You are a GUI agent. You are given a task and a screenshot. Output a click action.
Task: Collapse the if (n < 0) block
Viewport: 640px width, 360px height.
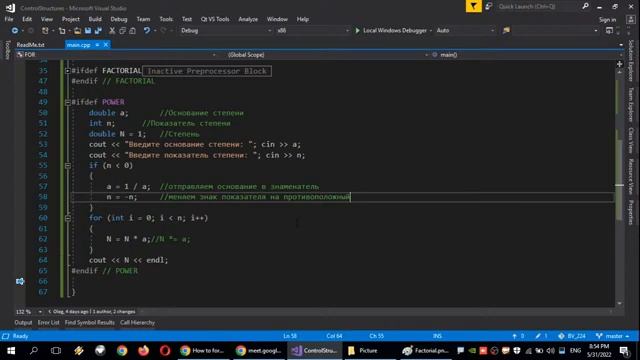(68, 166)
